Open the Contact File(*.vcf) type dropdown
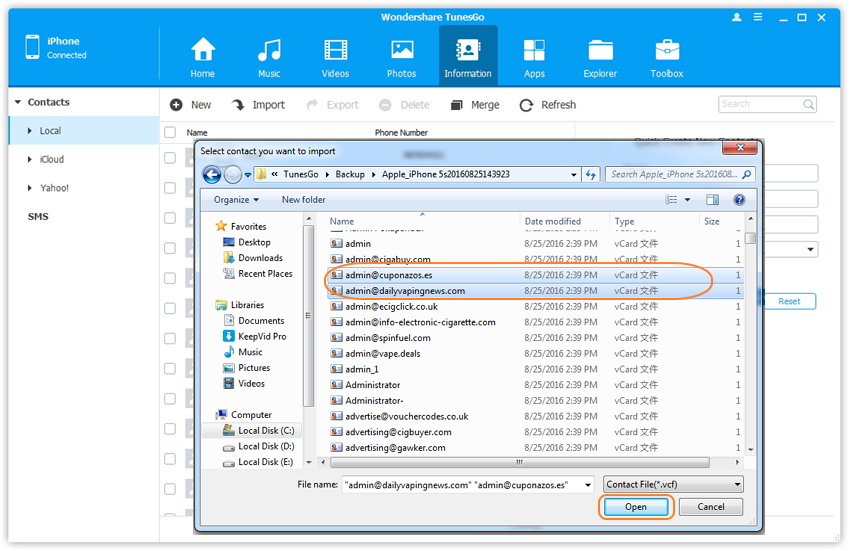850x551 pixels. 673,485
